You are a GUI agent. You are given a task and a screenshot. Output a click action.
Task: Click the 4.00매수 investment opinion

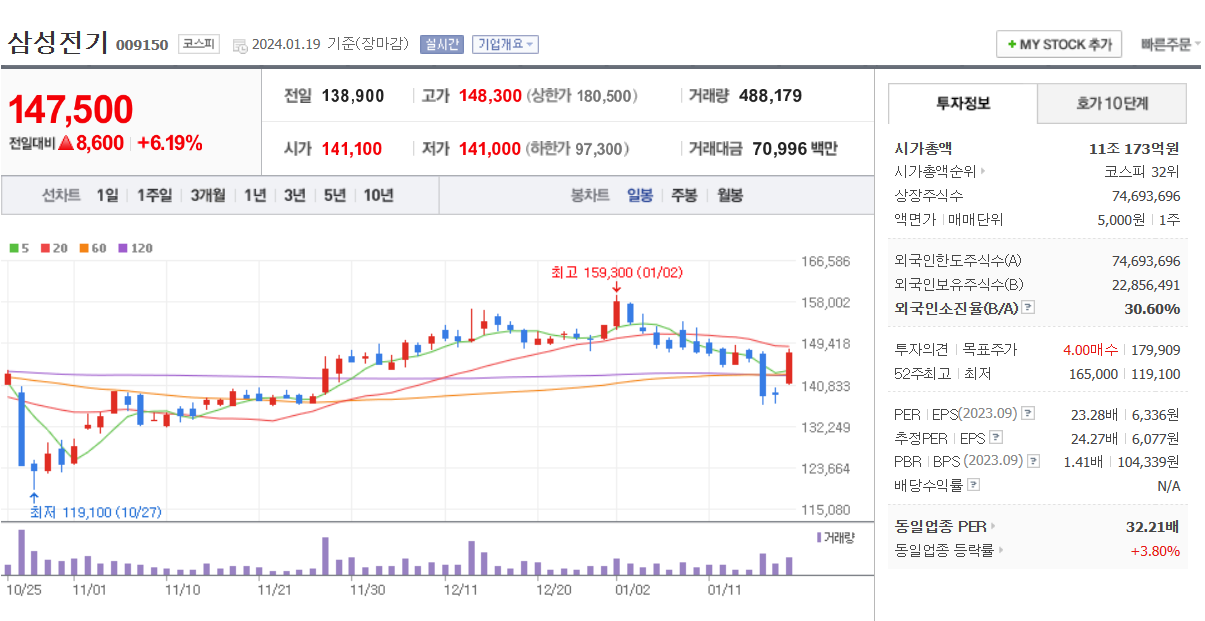pyautogui.click(x=1093, y=350)
